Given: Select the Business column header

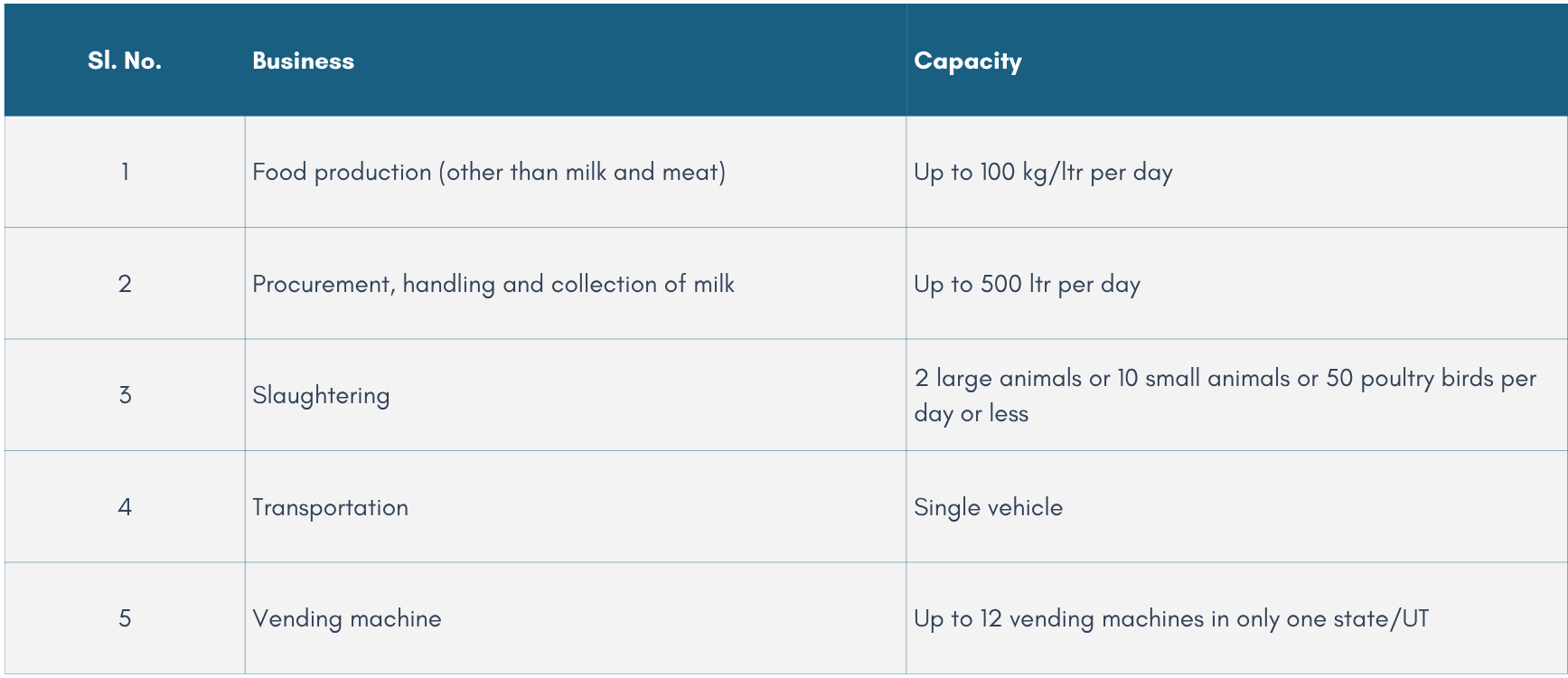Looking at the screenshot, I should tap(303, 61).
